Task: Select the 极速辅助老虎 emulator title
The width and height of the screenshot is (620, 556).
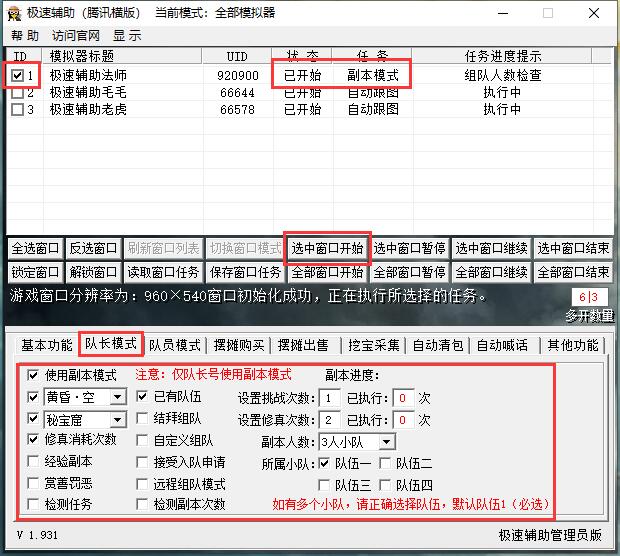Action: coord(88,110)
